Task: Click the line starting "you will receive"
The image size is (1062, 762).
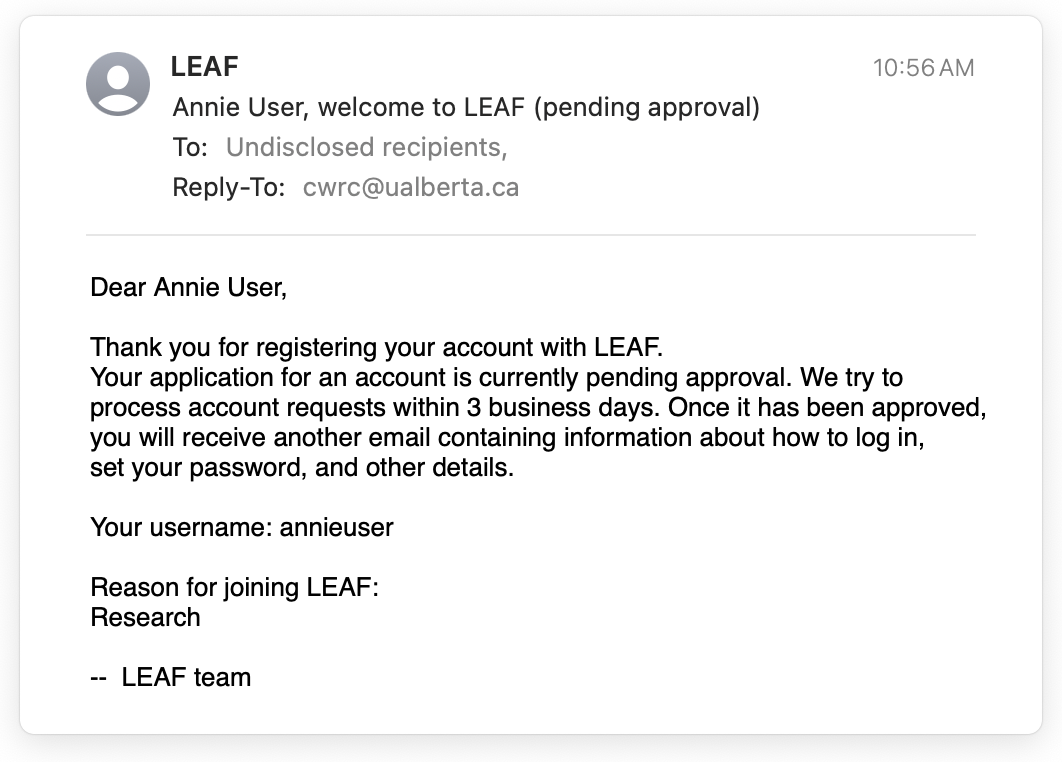Action: [505, 438]
